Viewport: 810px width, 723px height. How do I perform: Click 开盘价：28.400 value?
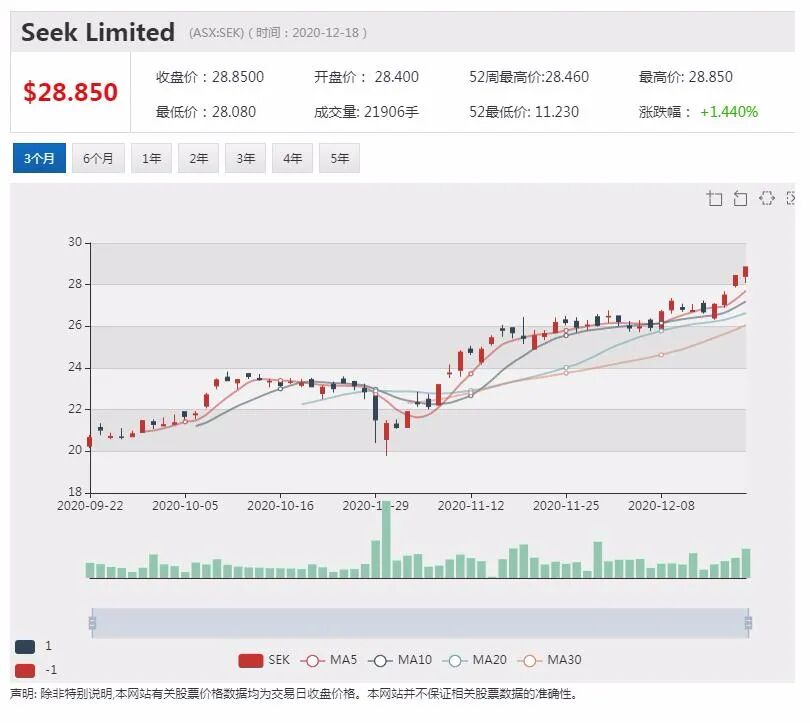[x=366, y=77]
